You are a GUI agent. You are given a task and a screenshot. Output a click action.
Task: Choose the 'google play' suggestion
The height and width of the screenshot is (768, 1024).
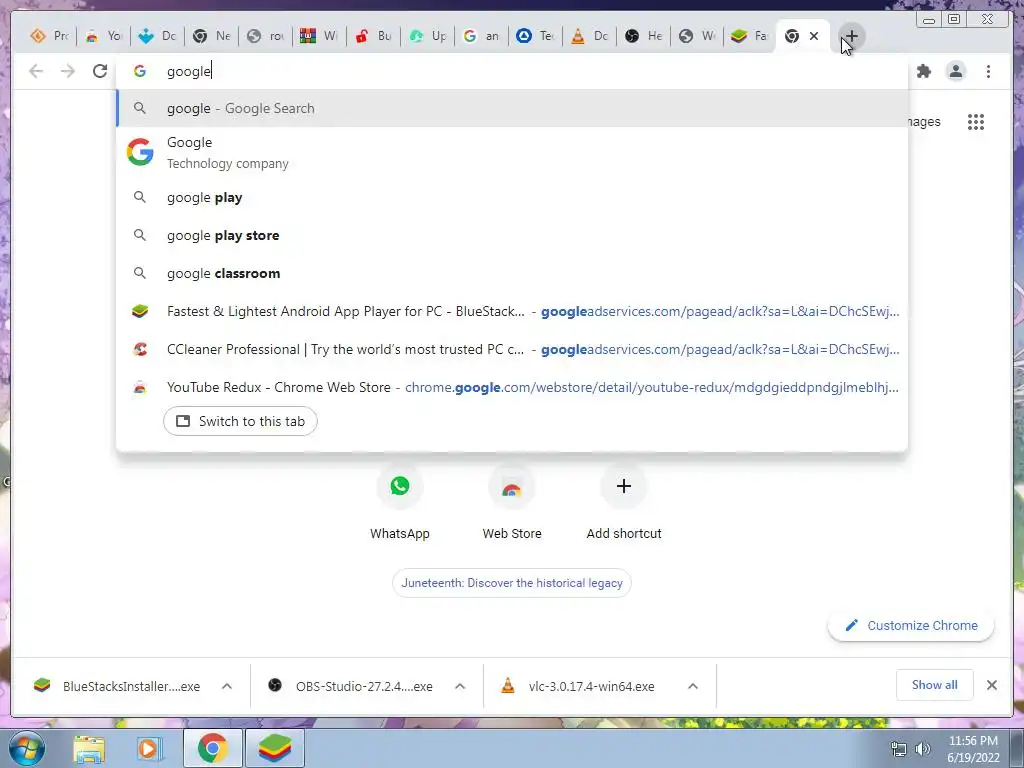click(512, 197)
